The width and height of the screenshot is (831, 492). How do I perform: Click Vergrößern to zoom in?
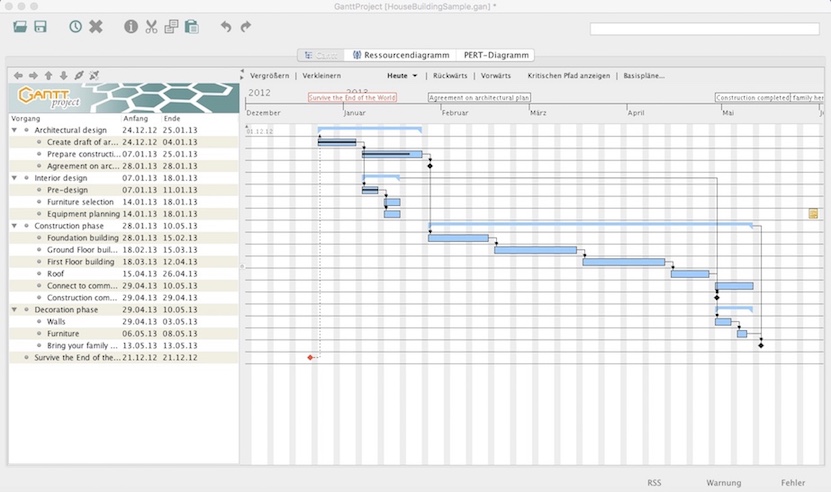270,76
